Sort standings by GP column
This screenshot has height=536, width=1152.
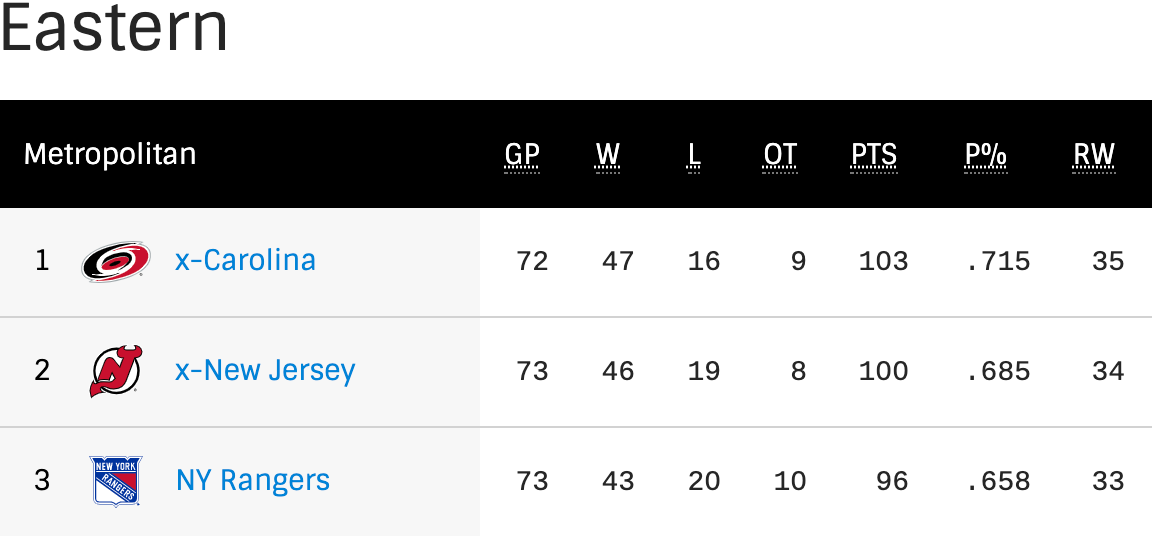(522, 155)
